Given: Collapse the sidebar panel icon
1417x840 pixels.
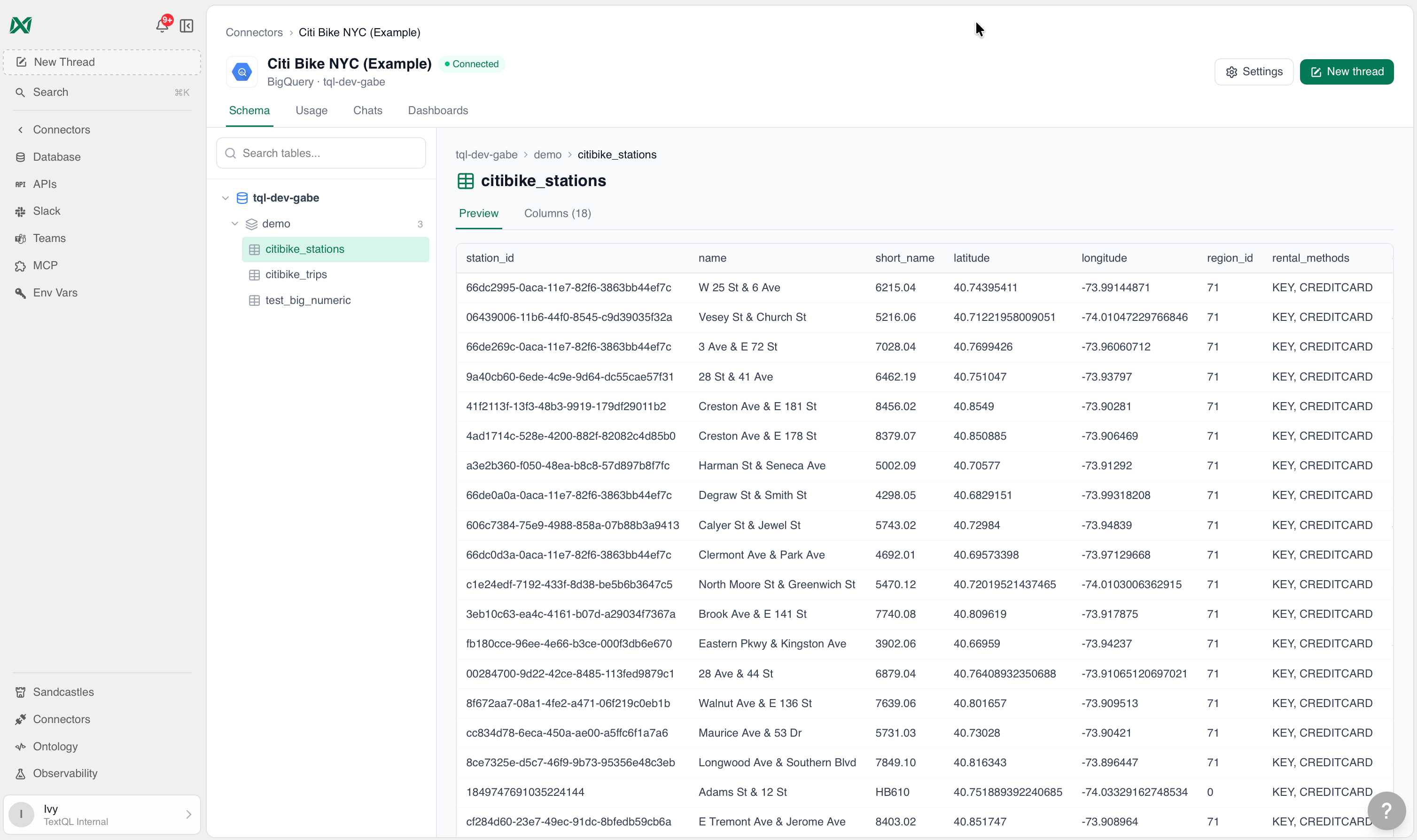Looking at the screenshot, I should (187, 26).
